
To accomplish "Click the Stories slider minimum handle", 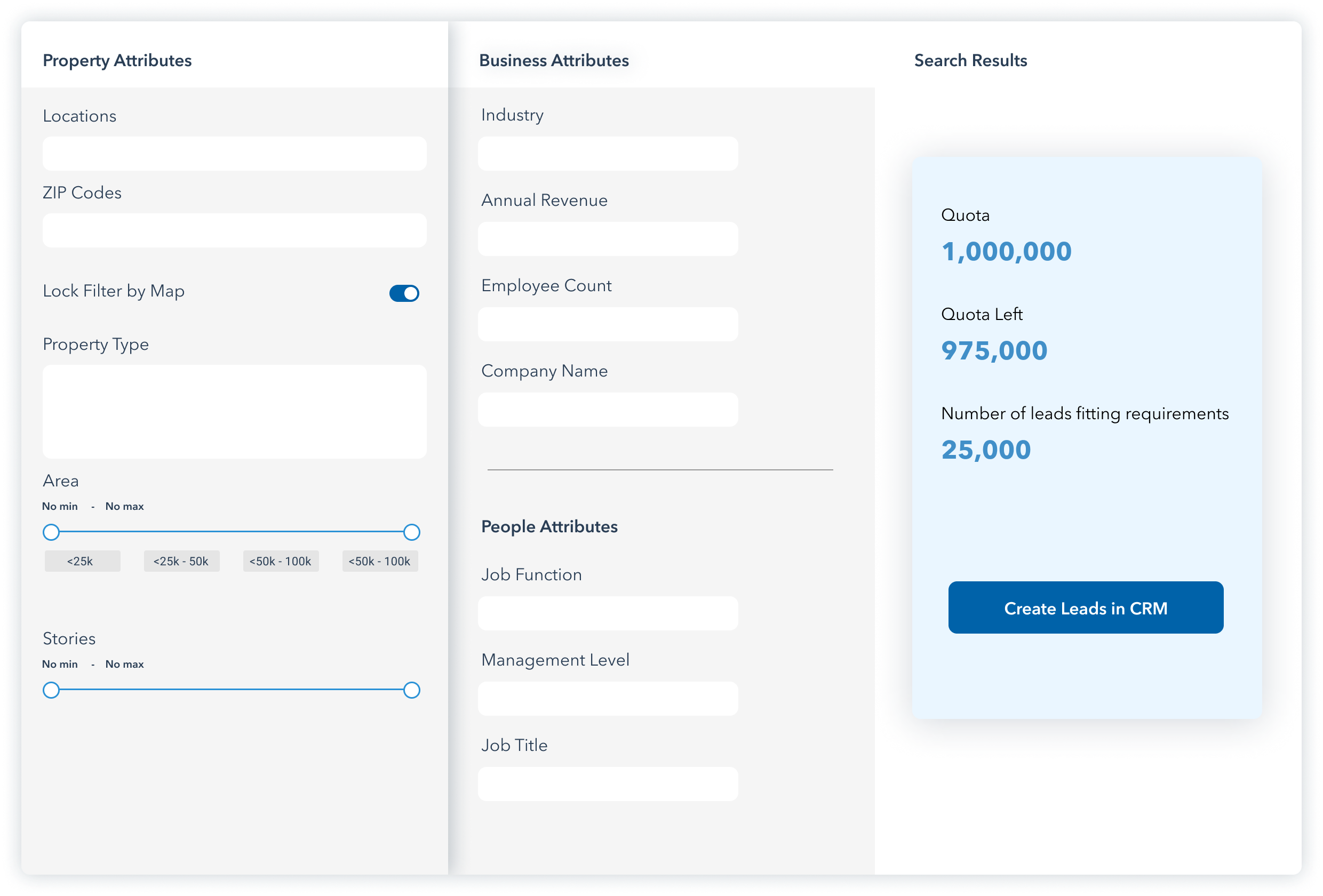I will click(51, 690).
